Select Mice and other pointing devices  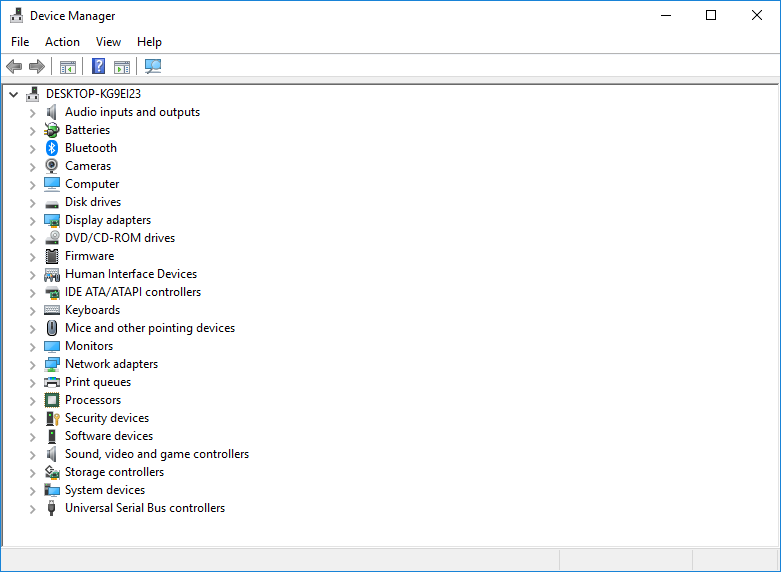[x=150, y=328]
